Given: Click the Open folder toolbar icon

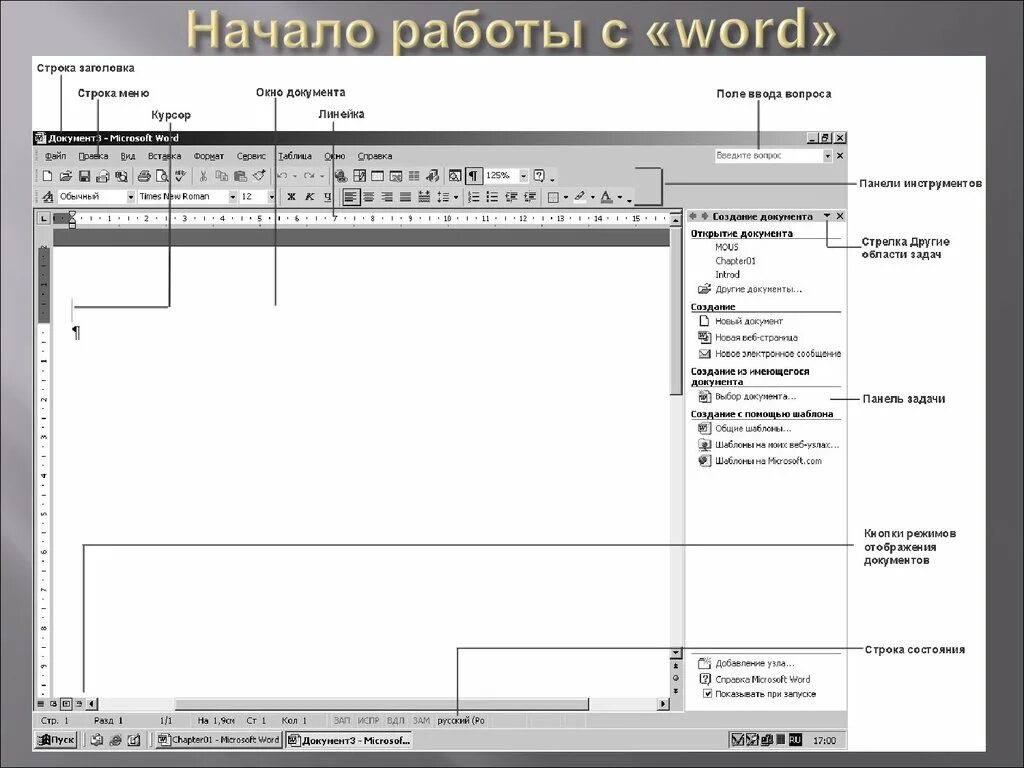Looking at the screenshot, I should coord(65,176).
